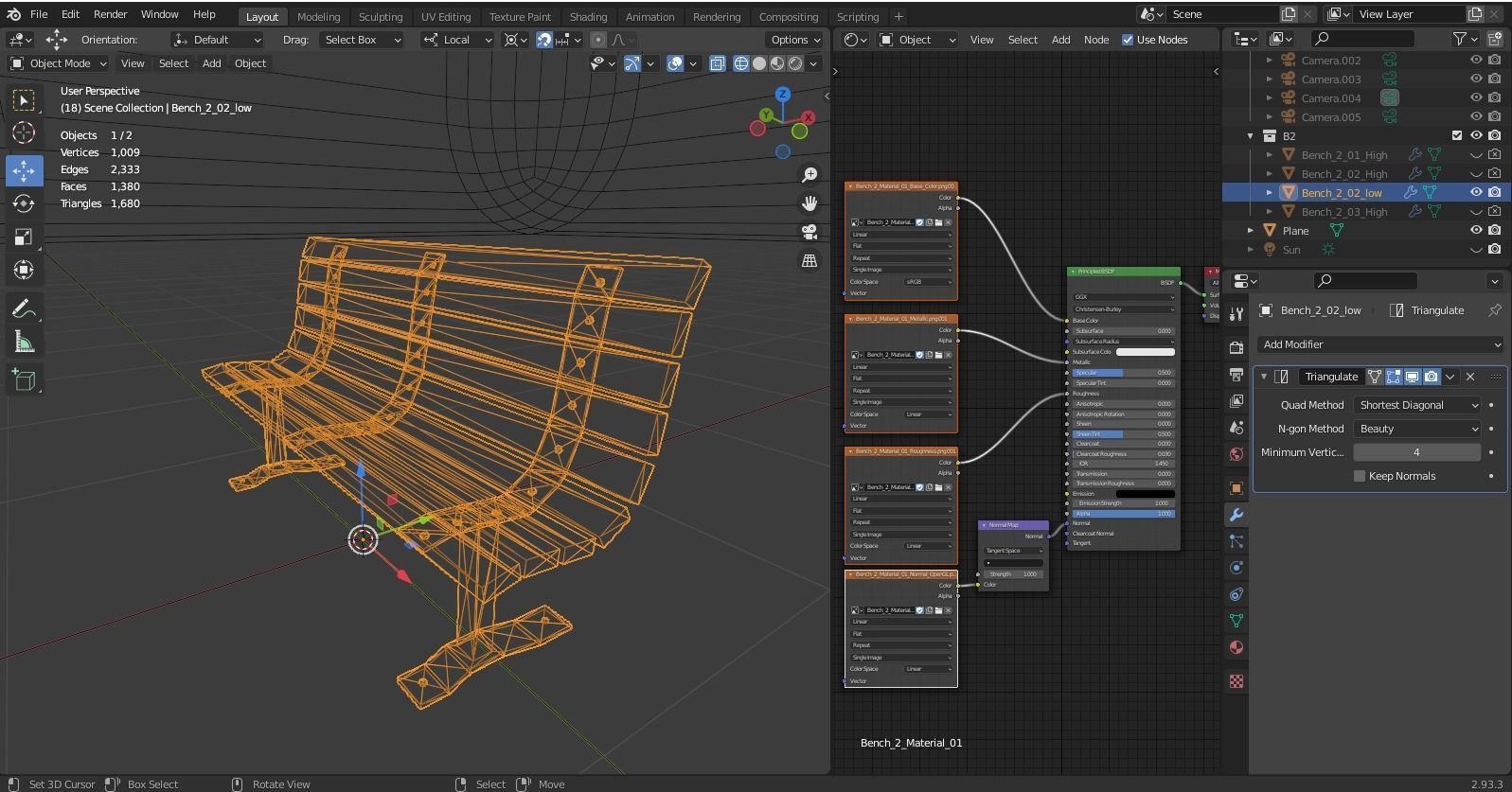
Task: Open the Quad Method Shortest Diagonal dropdown
Action: [1416, 405]
